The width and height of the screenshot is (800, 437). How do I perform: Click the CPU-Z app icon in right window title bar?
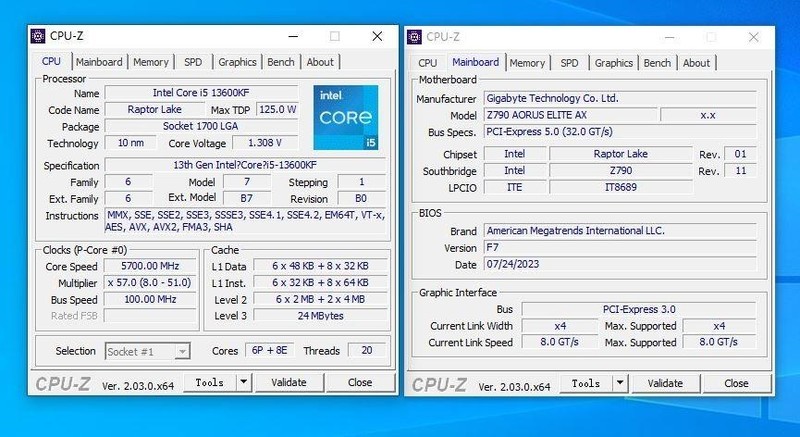coord(414,37)
